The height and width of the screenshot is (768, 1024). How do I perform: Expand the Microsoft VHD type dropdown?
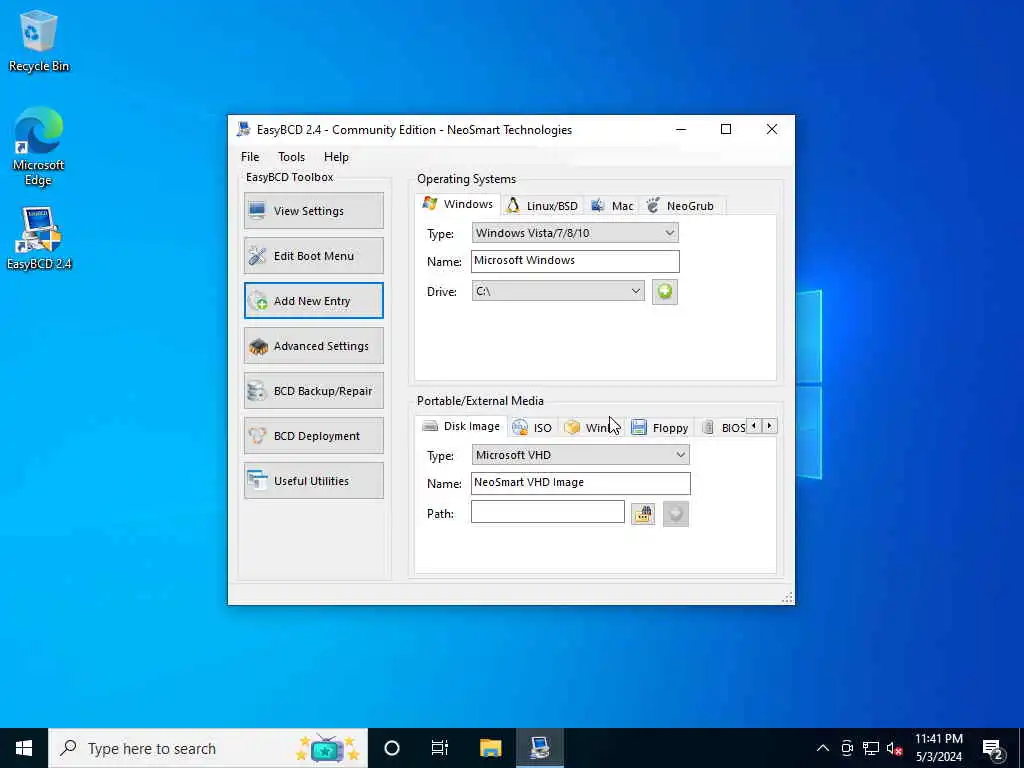click(x=580, y=455)
